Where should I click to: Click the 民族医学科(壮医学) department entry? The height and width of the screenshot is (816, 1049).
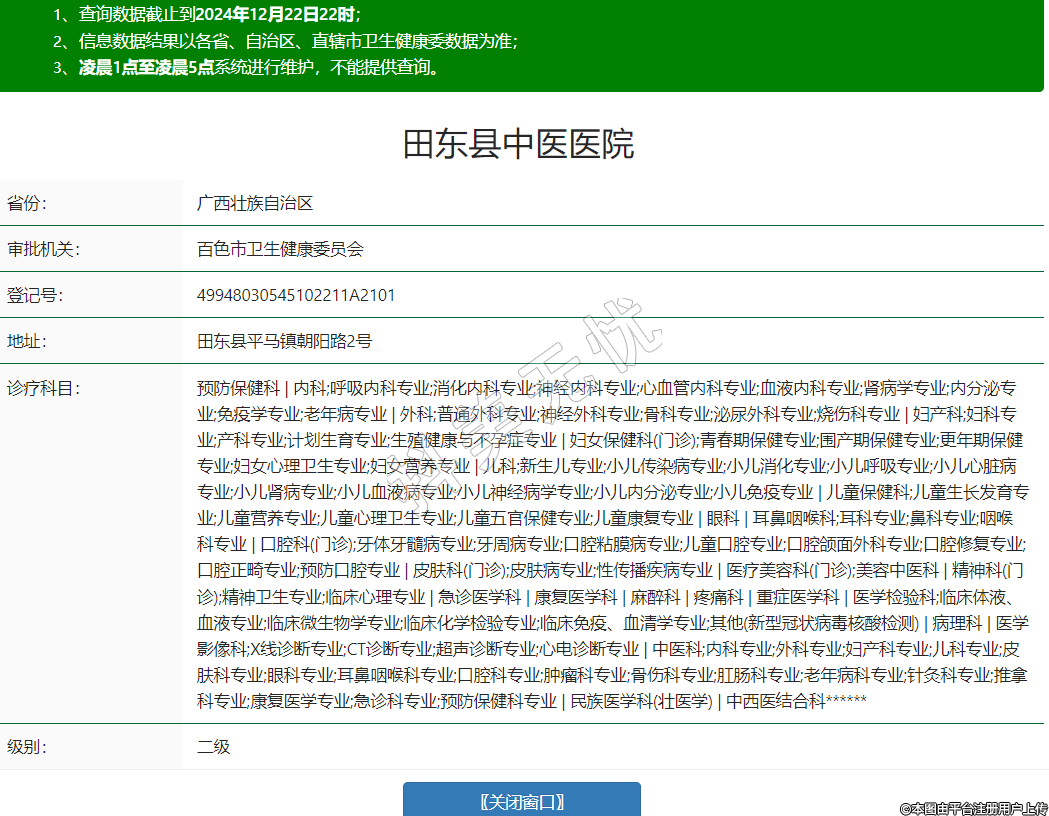tap(640, 701)
